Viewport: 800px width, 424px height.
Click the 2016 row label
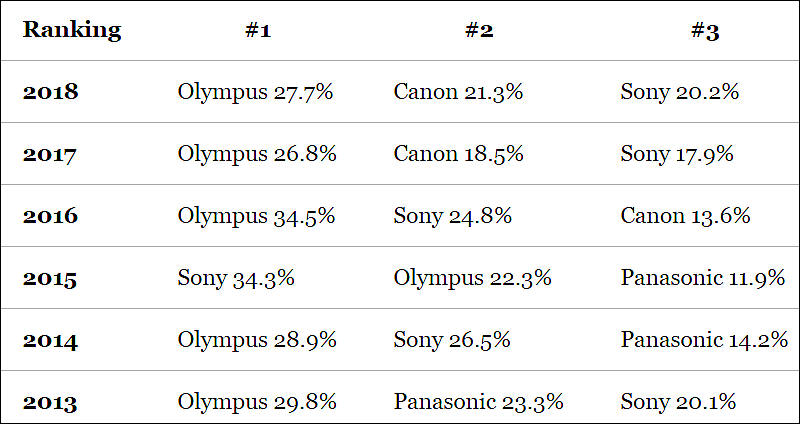tap(51, 216)
